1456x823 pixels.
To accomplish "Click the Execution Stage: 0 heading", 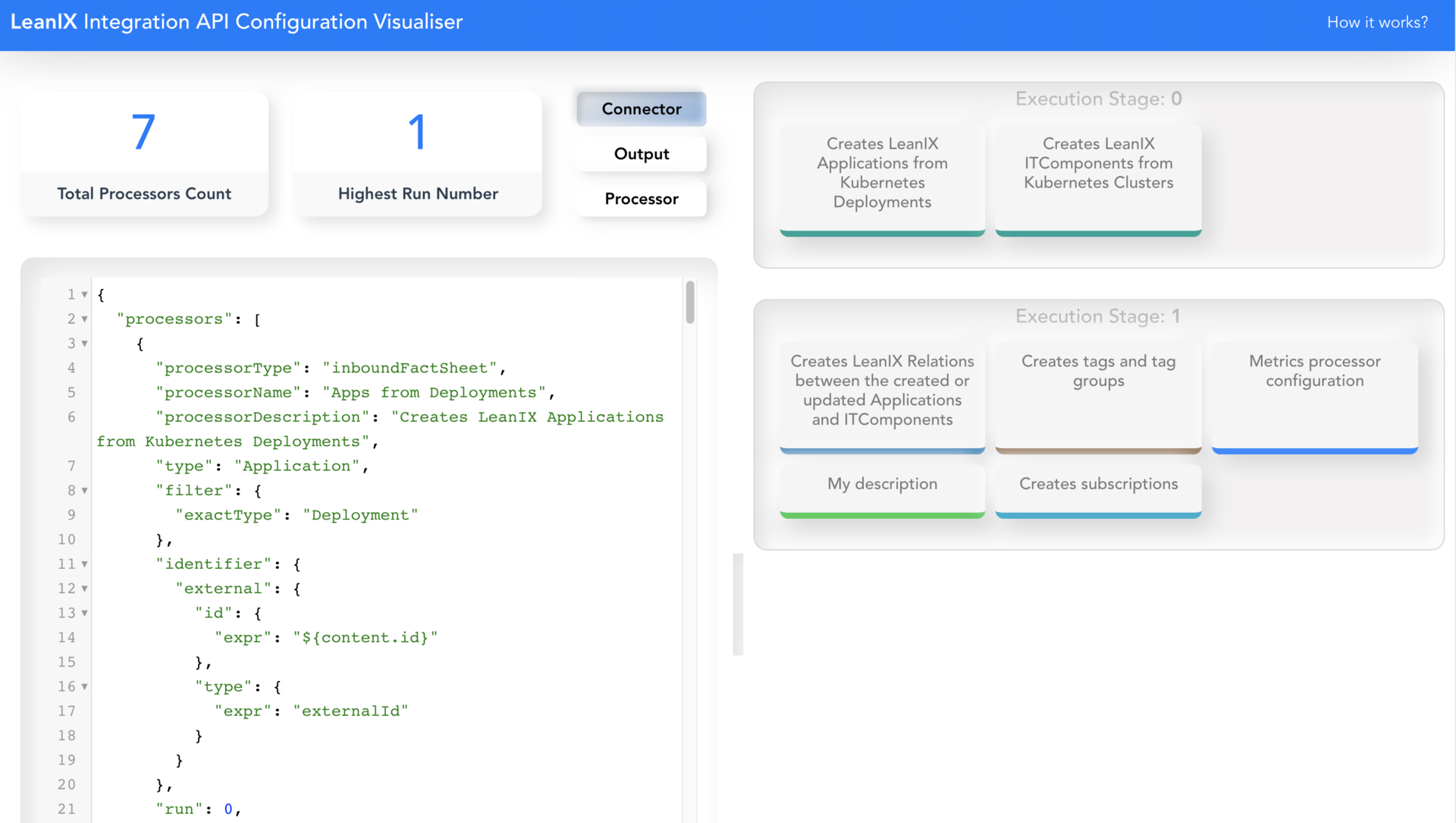I will click(1098, 99).
